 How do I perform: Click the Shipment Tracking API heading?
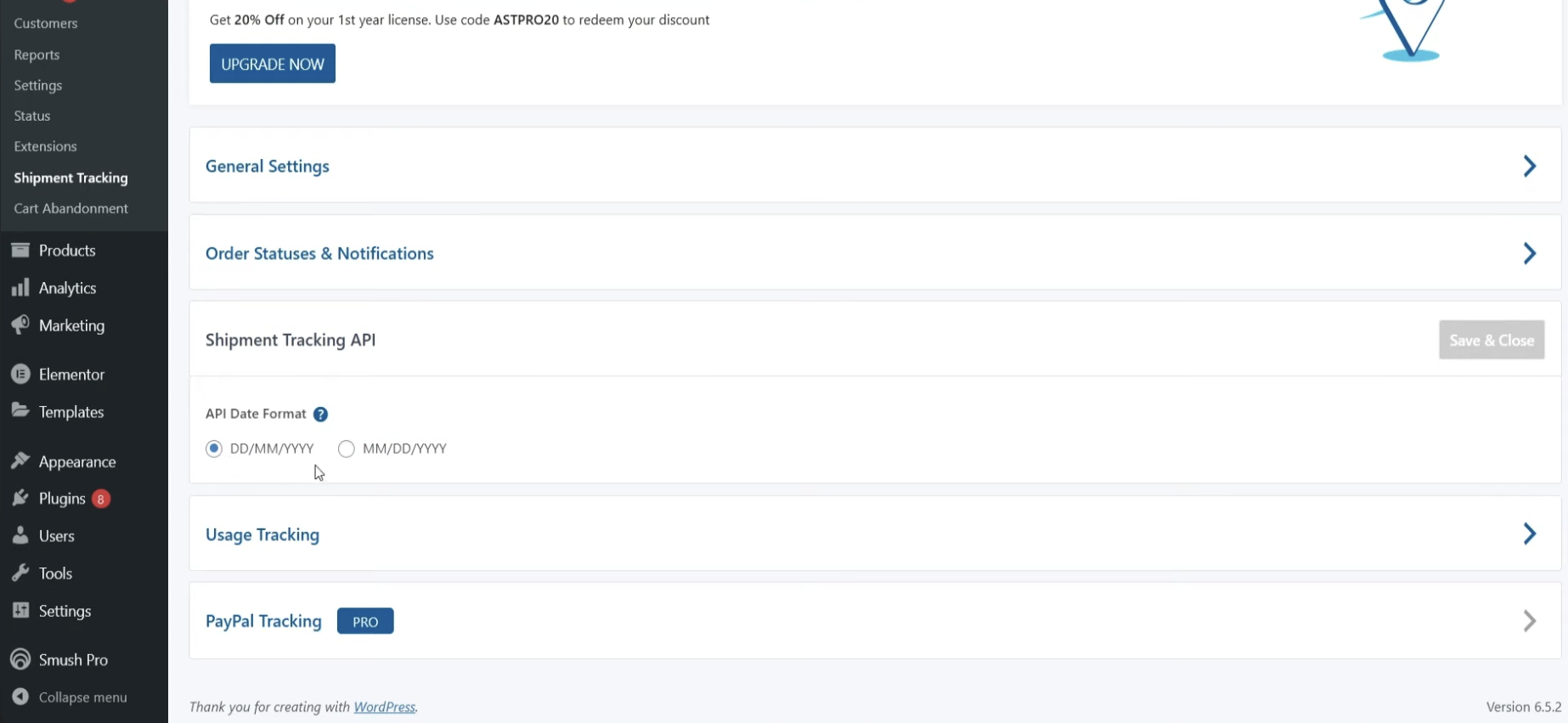[x=290, y=340]
